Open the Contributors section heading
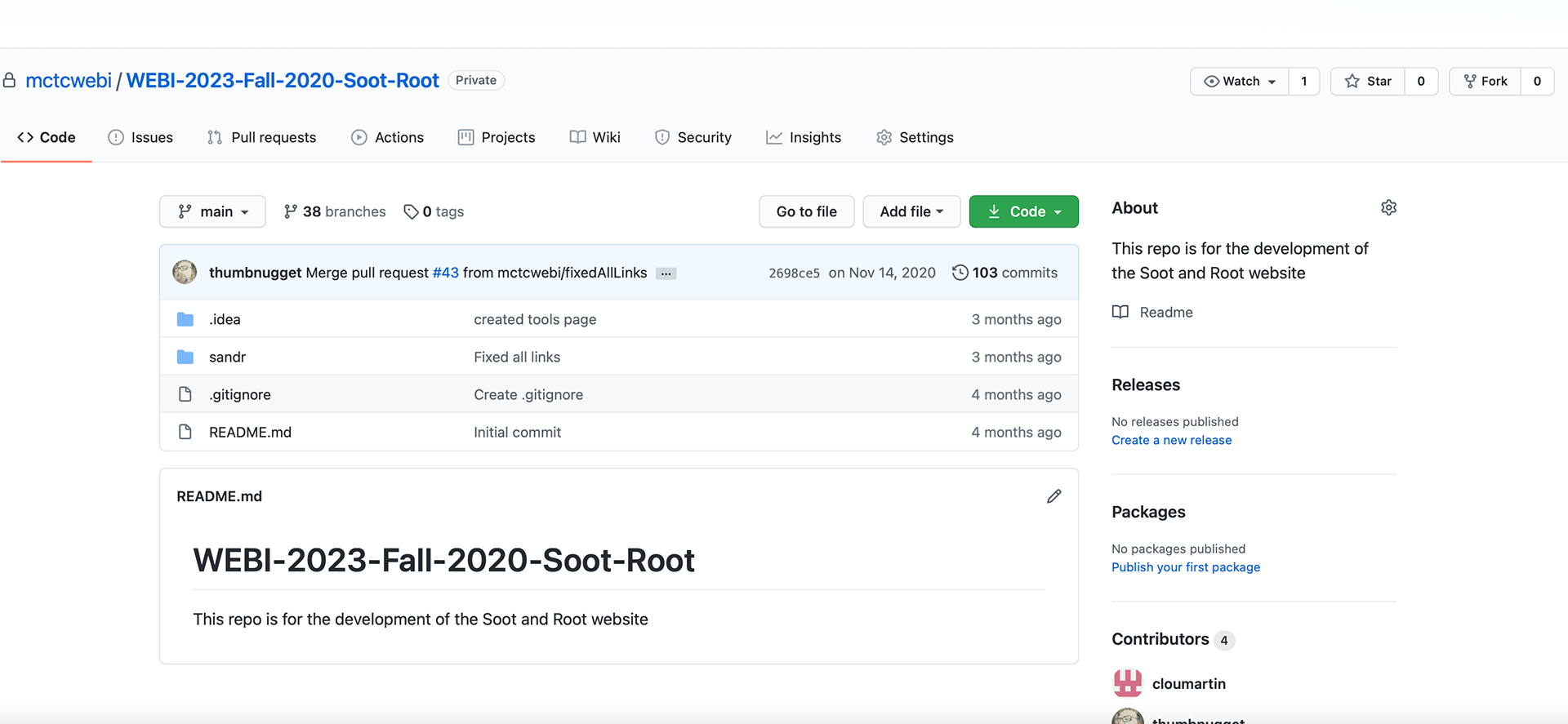 (1160, 639)
